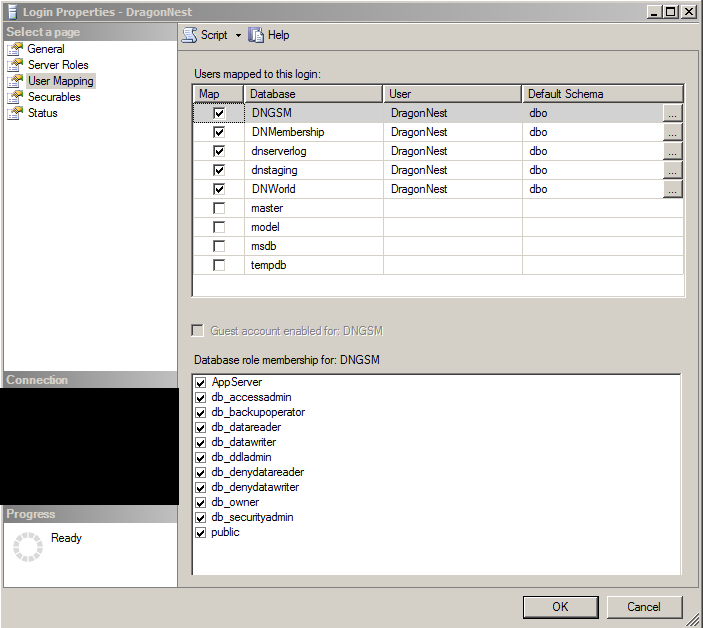This screenshot has height=628, width=703.
Task: Select the master database cell
Action: [x=314, y=208]
